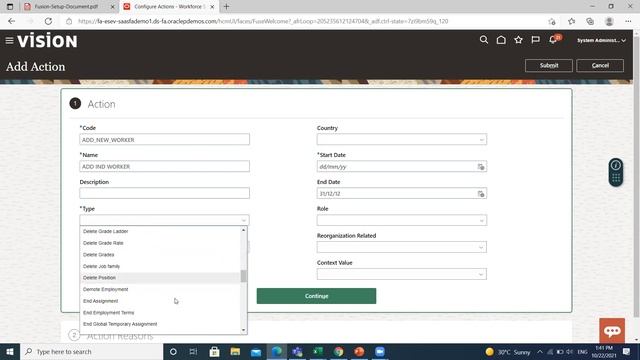Select End Employment Terms option
Viewport: 640px width, 360px height.
pyautogui.click(x=160, y=312)
